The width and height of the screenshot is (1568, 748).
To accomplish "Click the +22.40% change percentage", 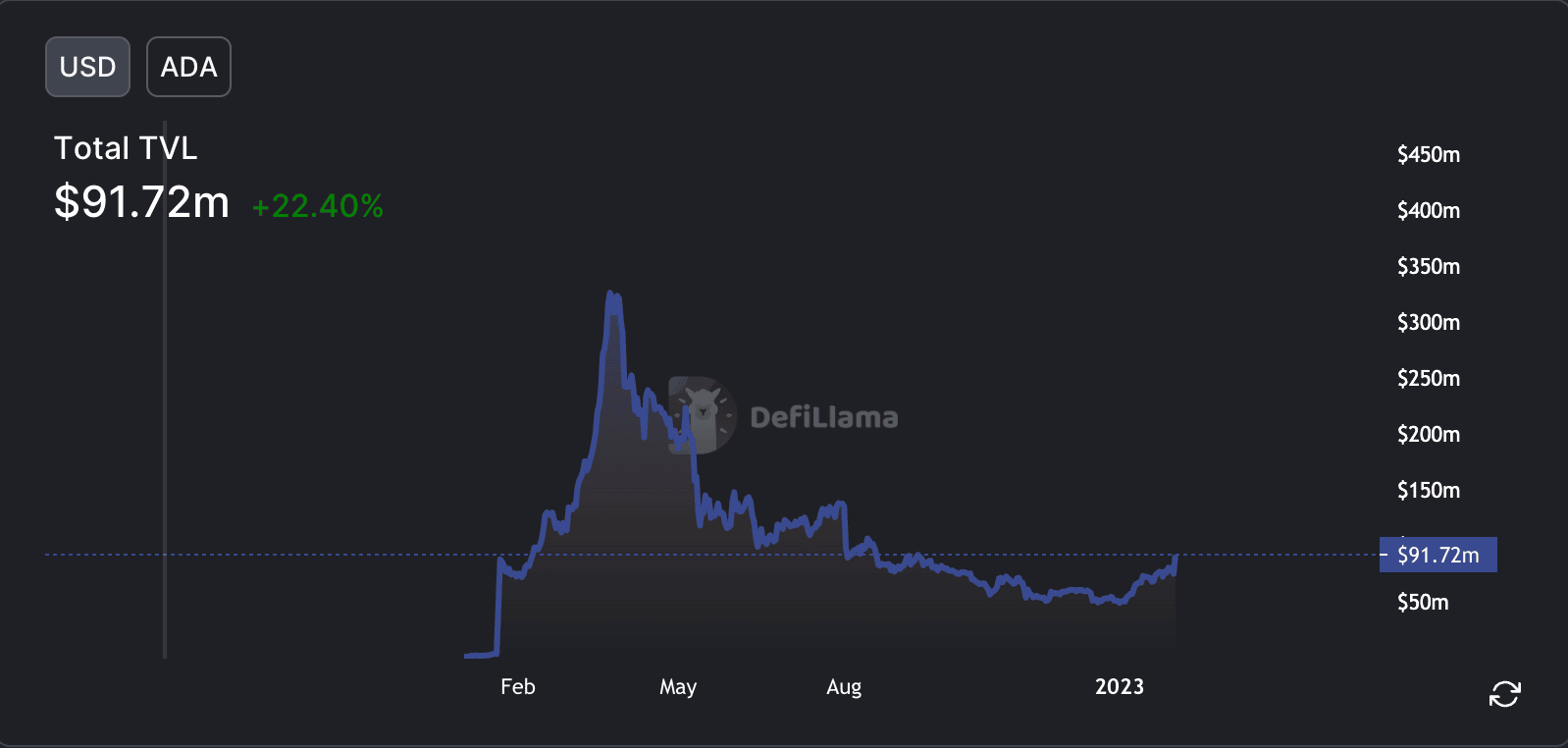I will point(317,206).
